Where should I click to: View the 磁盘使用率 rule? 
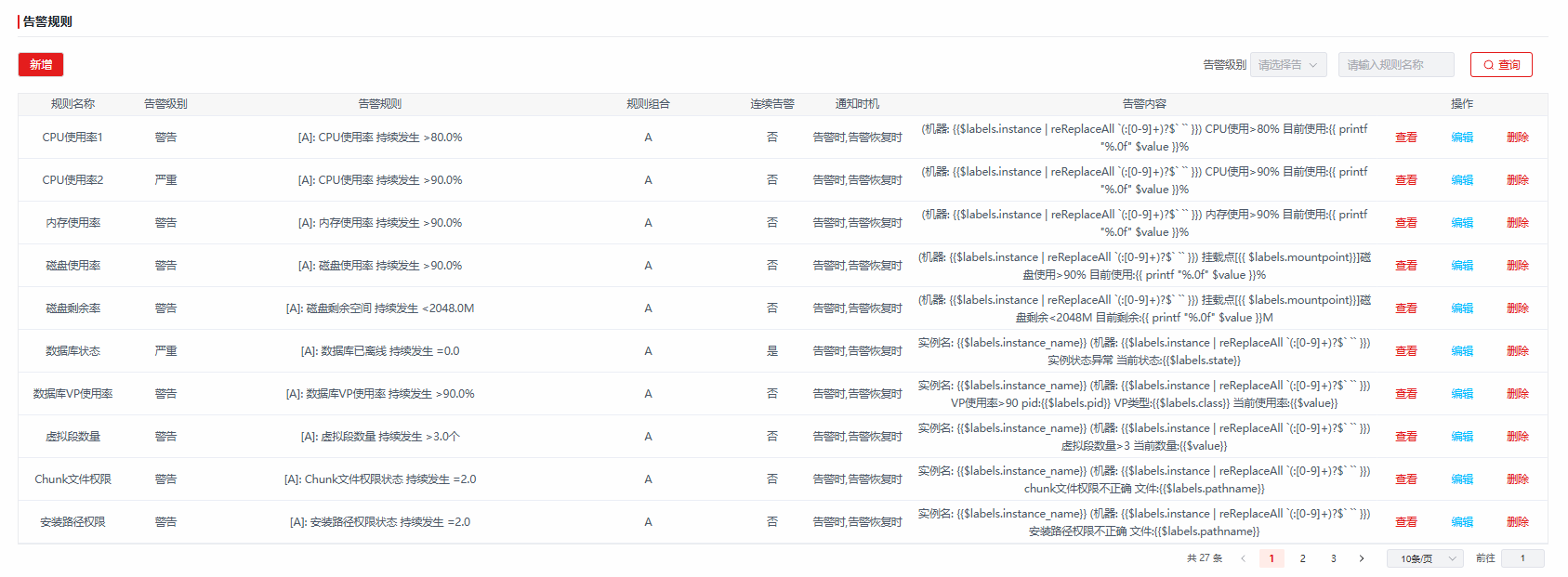(x=1405, y=266)
